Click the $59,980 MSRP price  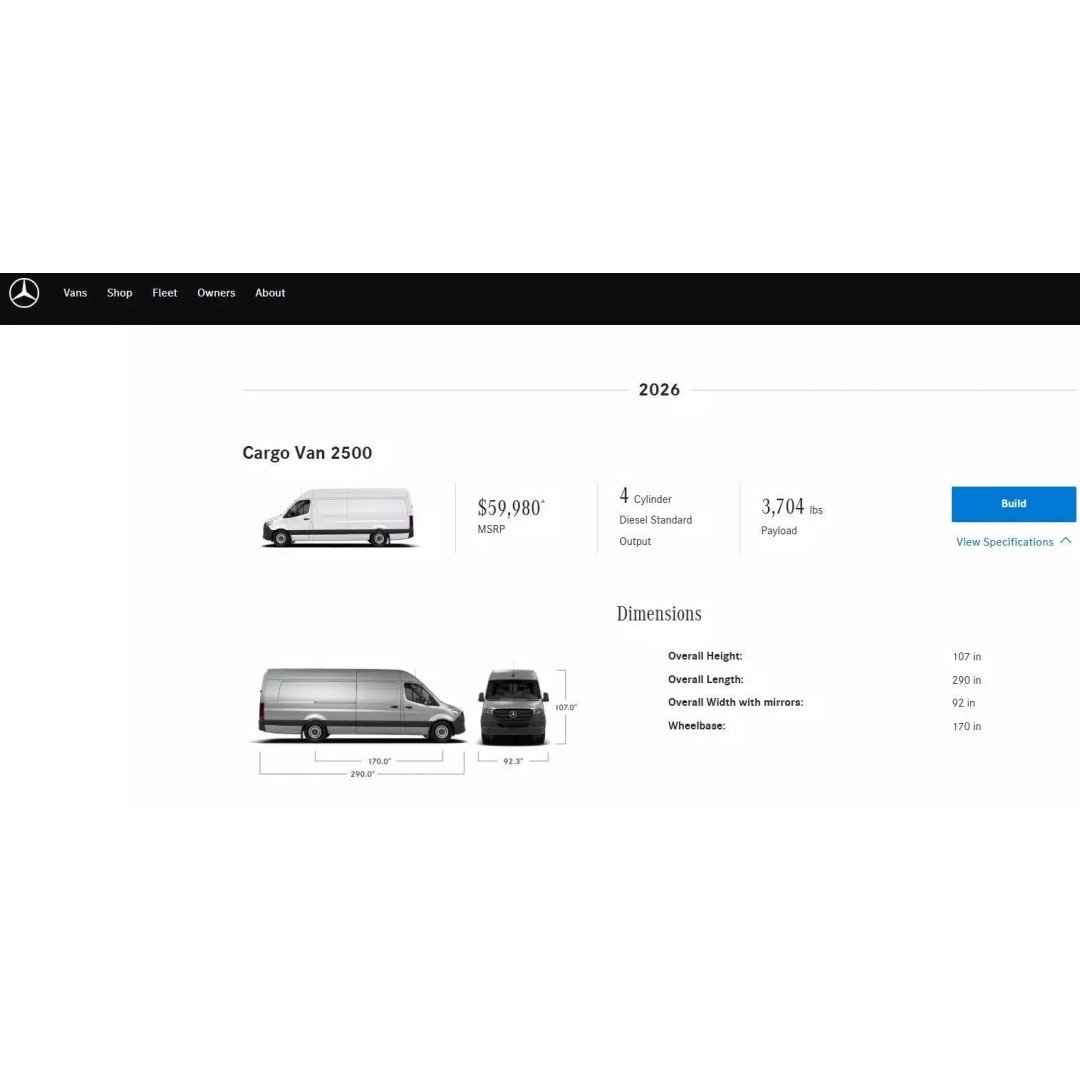click(510, 508)
